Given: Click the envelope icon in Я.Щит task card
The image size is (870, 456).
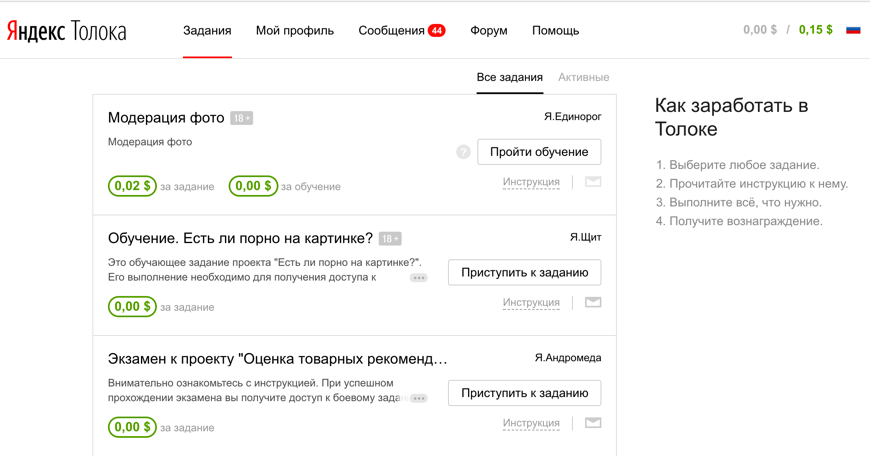Looking at the screenshot, I should point(593,302).
